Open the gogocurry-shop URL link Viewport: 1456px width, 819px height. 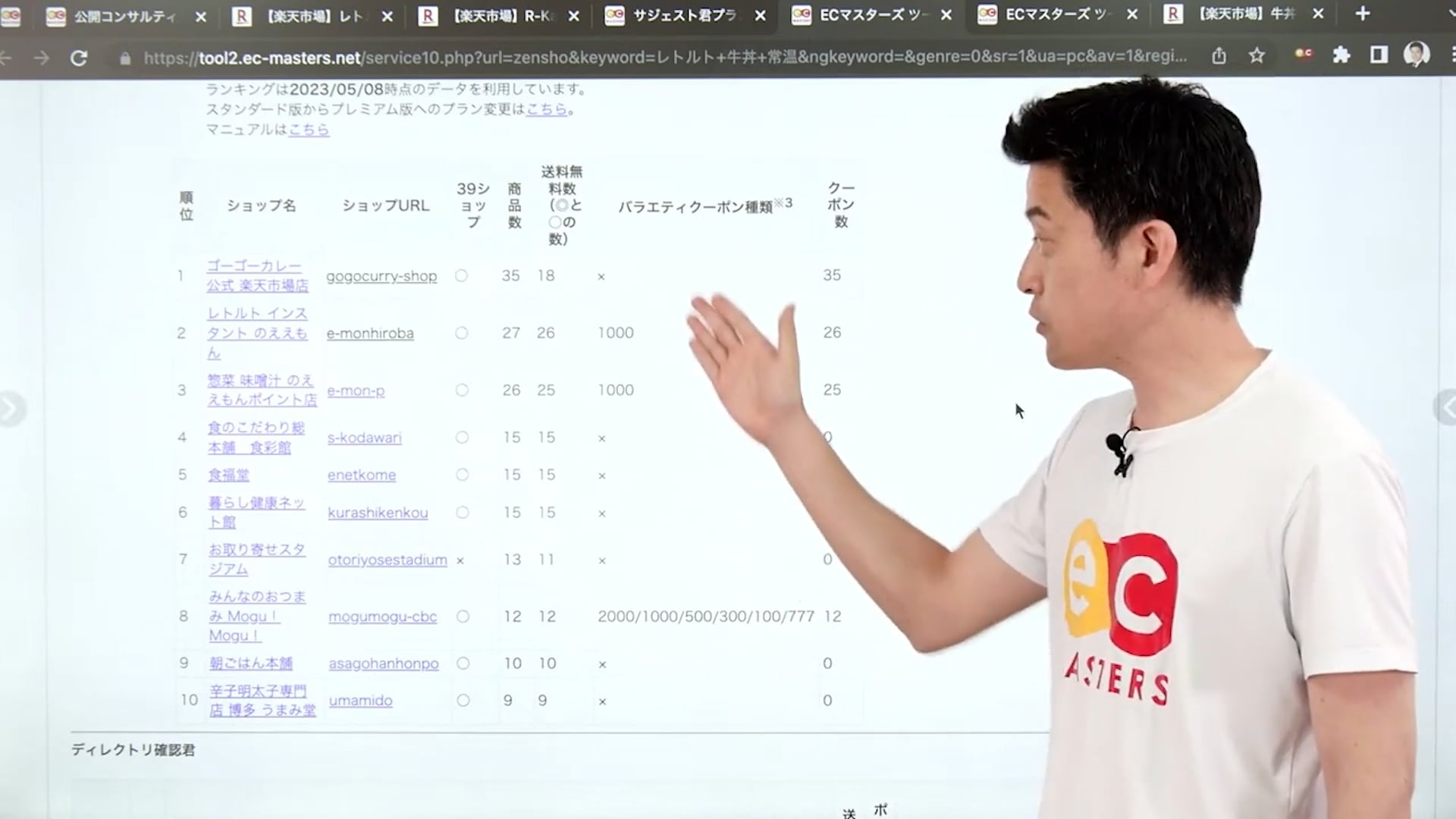[x=381, y=276]
